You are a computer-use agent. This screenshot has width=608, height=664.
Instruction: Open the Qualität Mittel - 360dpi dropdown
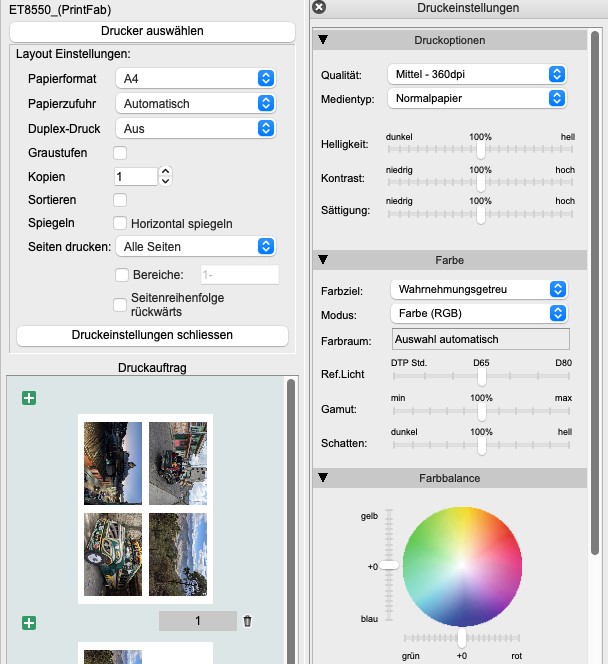point(477,75)
